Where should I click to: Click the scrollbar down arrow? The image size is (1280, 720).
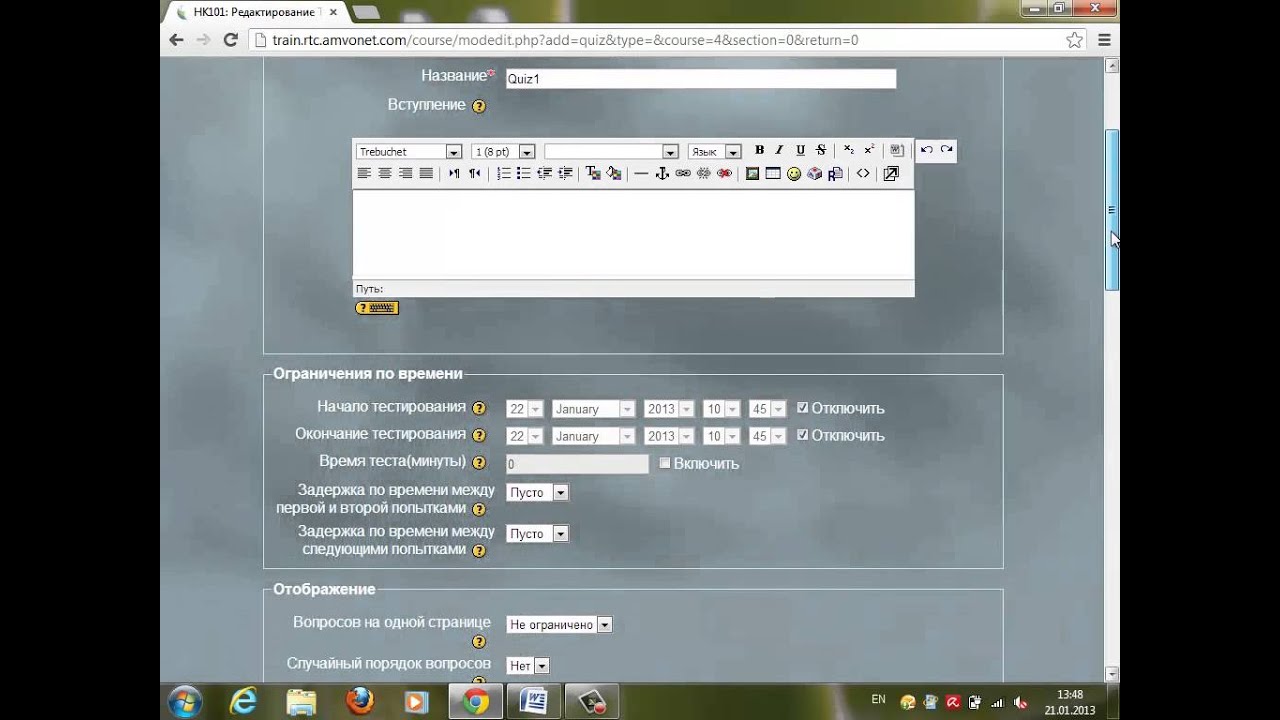pyautogui.click(x=1111, y=675)
